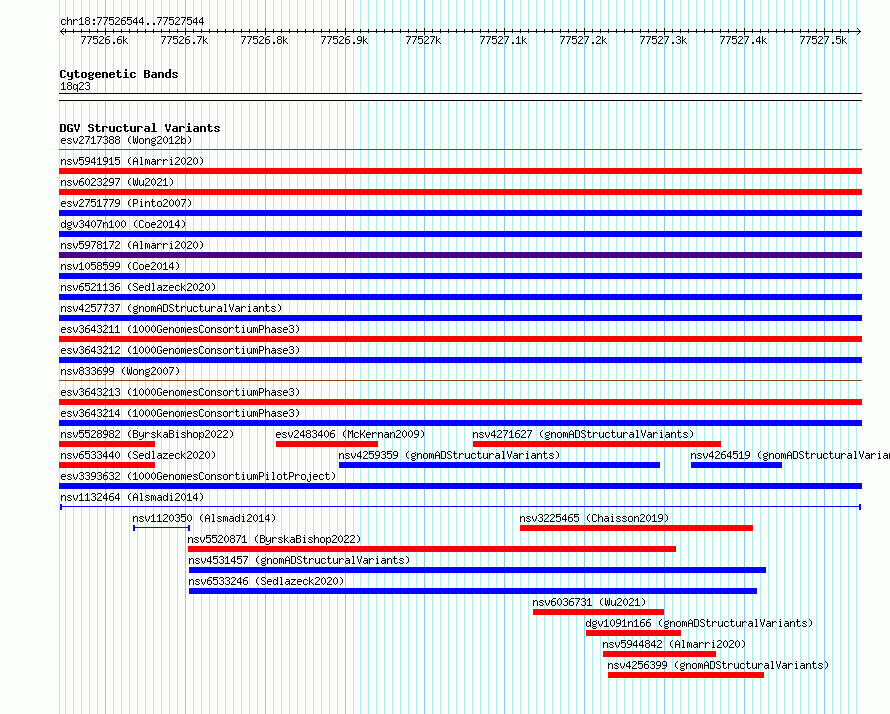This screenshot has width=890, height=714.
Task: Click the red bar under nsv5520871
Action: (432, 549)
